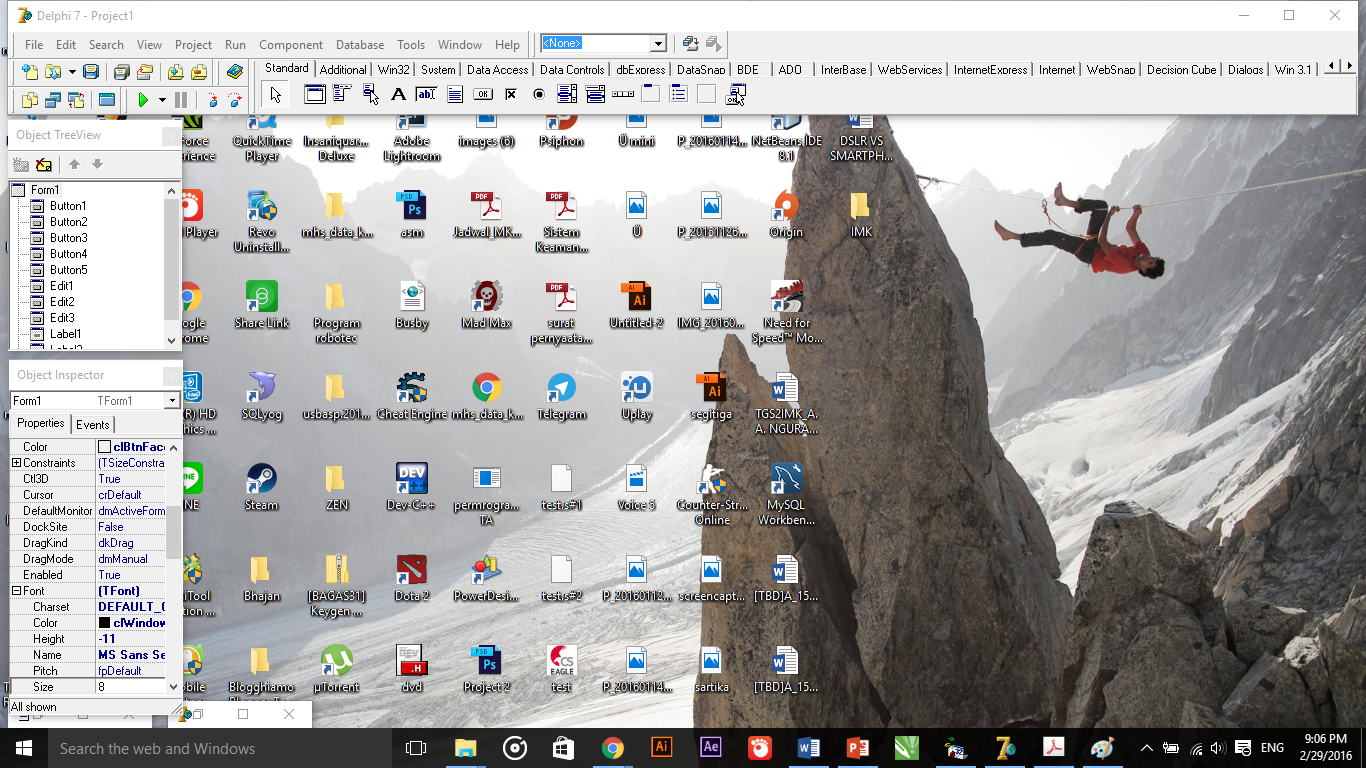Select the Memo component in palette
This screenshot has width=1366, height=768.
pyautogui.click(x=454, y=95)
